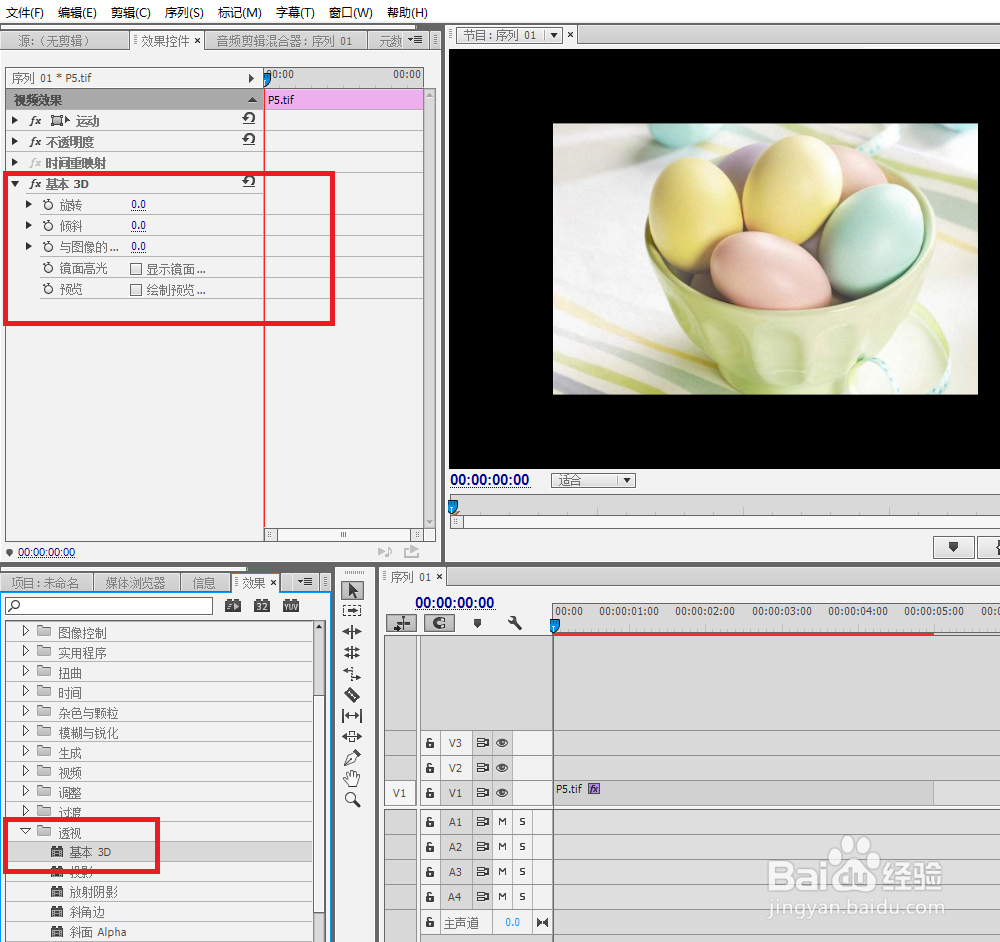Collapse the Basic 3D (基本 3D) effect
Image resolution: width=1000 pixels, height=942 pixels.
coord(15,184)
